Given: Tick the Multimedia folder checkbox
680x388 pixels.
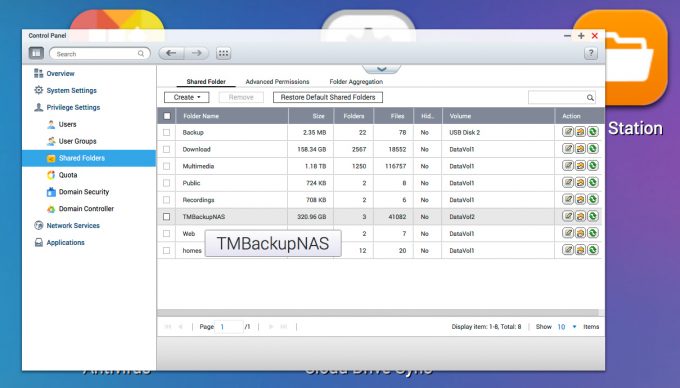Looking at the screenshot, I should click(x=167, y=166).
